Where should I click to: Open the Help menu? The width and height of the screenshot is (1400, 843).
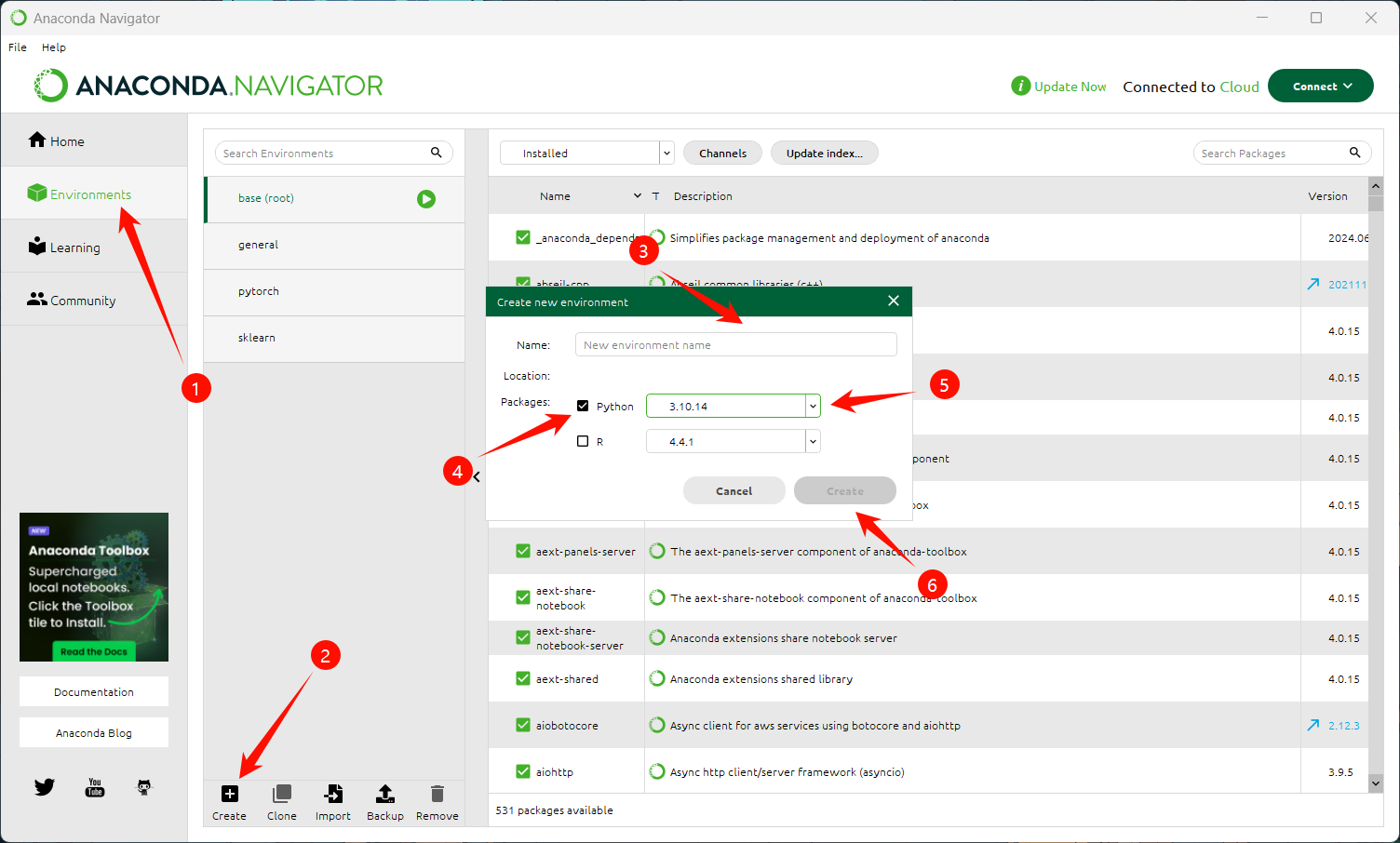tap(54, 47)
